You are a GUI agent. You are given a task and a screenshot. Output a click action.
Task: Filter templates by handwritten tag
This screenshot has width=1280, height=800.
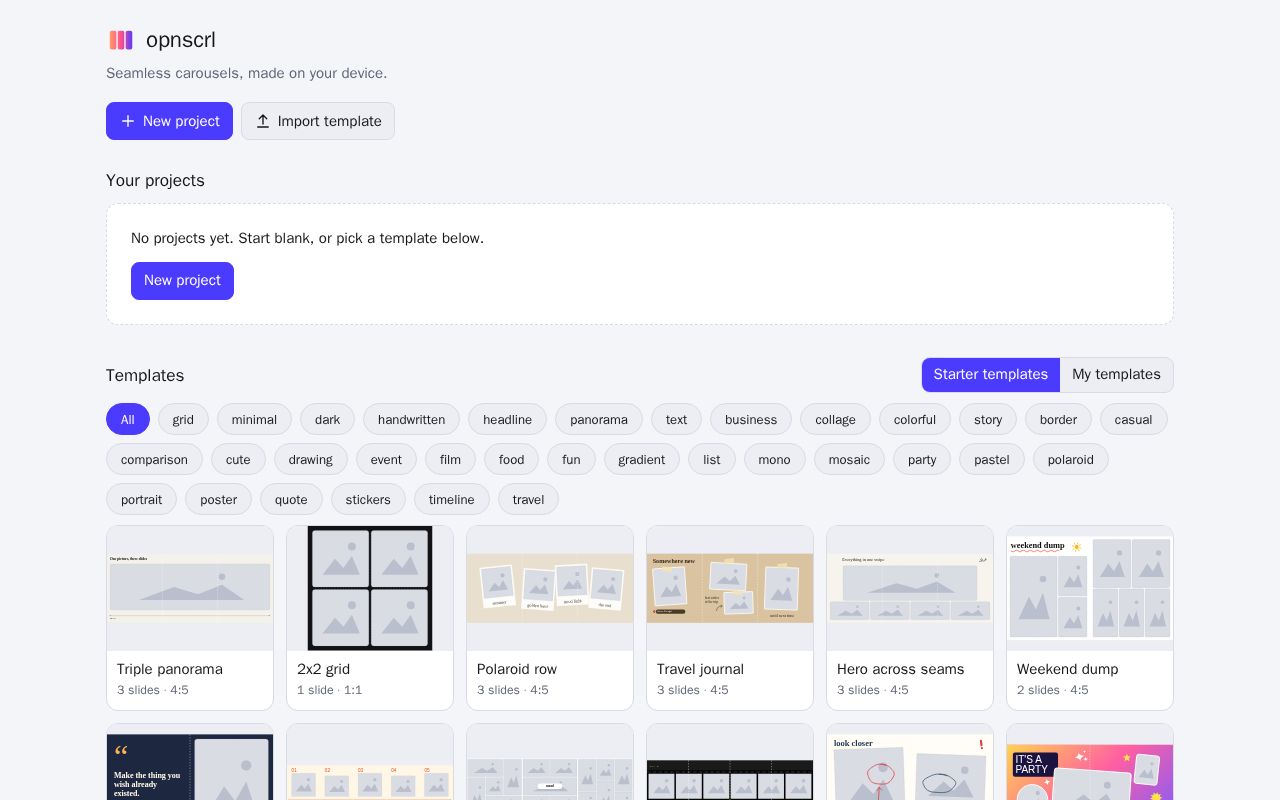[411, 419]
